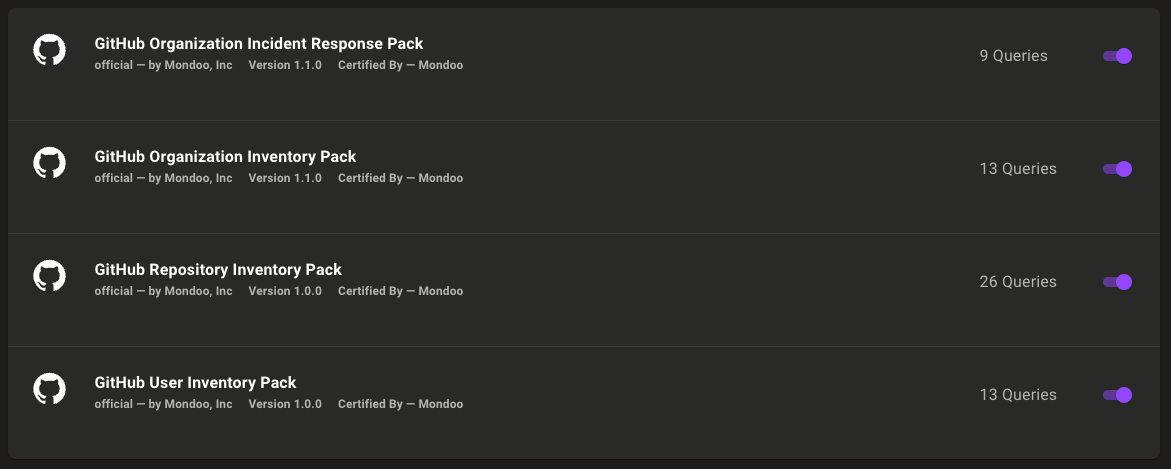Image resolution: width=1171 pixels, height=469 pixels.
Task: Click Version 1.1.0 under Incident Response Pack
Action: (285, 65)
